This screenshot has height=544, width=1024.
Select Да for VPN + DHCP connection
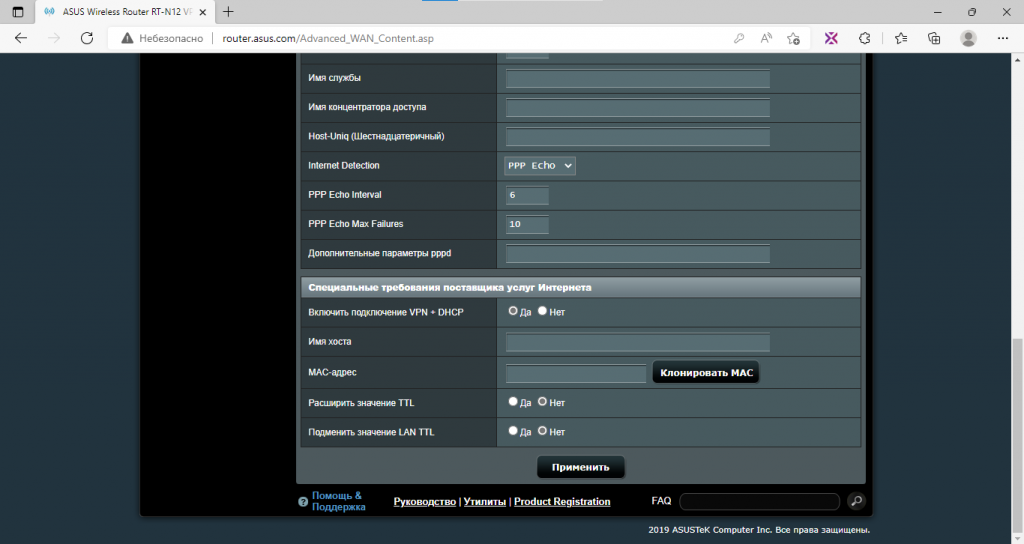point(513,312)
